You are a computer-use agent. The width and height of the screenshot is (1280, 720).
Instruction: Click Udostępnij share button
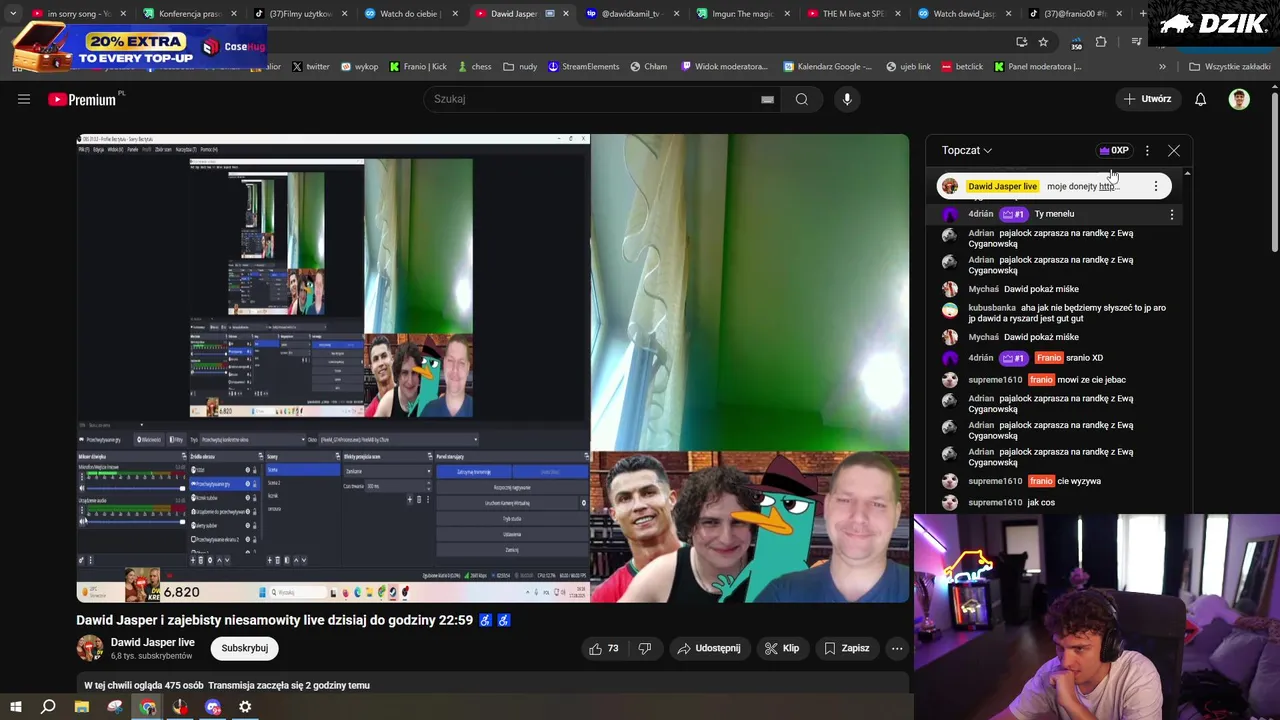pos(708,648)
